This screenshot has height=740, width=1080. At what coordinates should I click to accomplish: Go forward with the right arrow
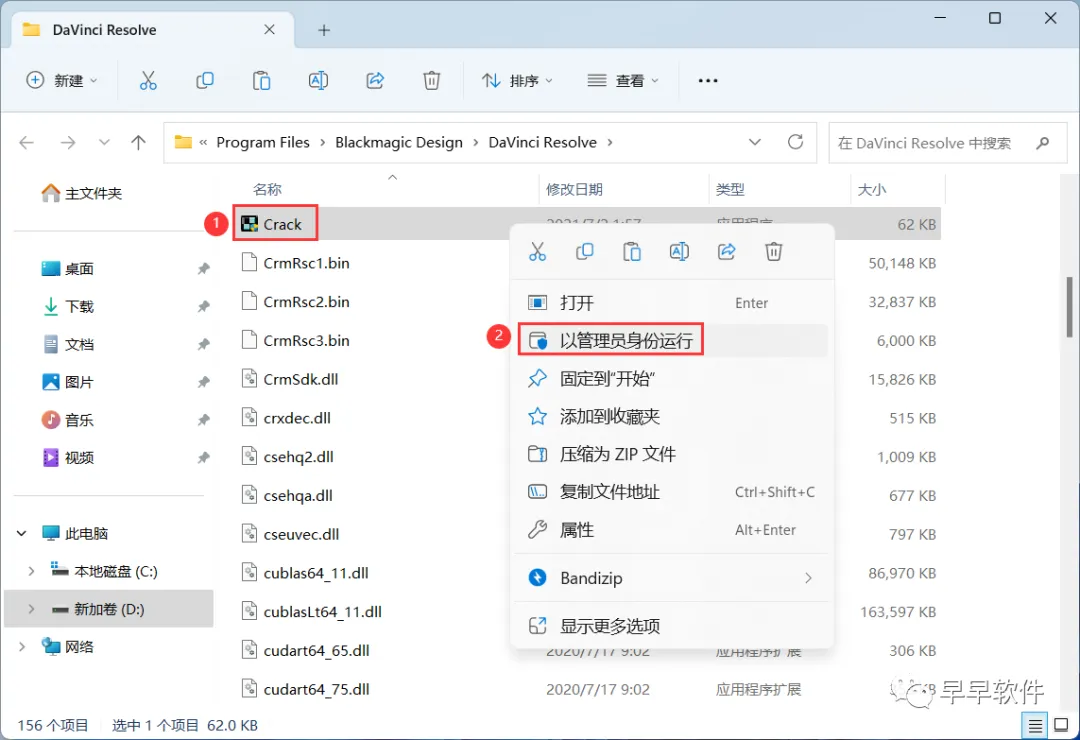68,143
